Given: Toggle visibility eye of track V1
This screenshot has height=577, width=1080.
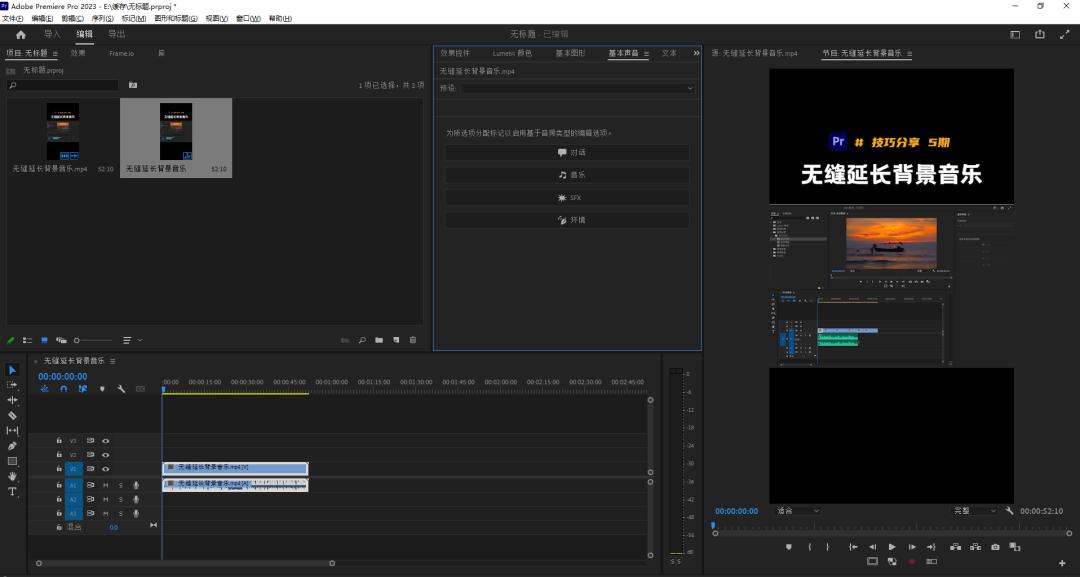Looking at the screenshot, I should [105, 469].
